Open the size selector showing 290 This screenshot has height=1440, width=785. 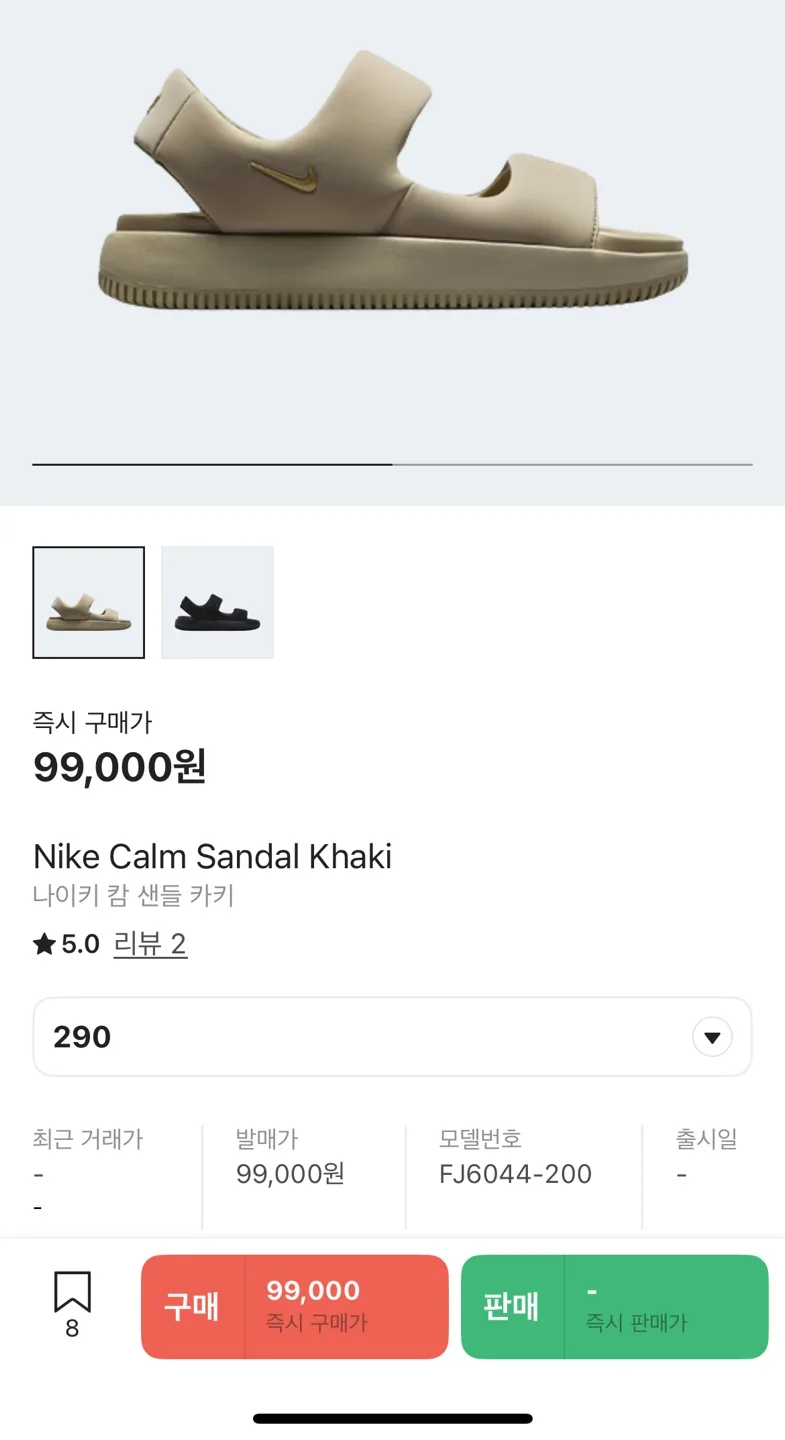pos(392,1037)
